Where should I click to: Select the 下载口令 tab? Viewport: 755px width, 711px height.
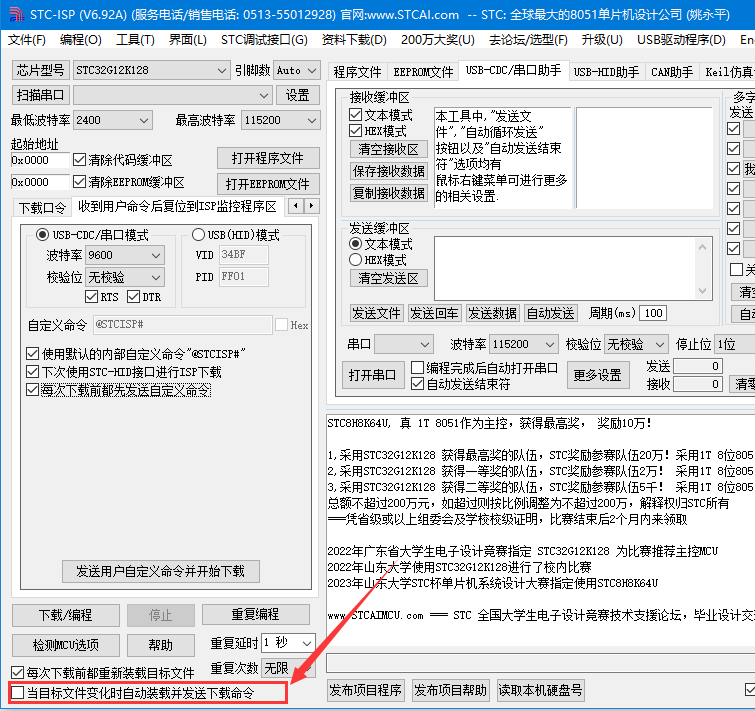pyautogui.click(x=42, y=208)
